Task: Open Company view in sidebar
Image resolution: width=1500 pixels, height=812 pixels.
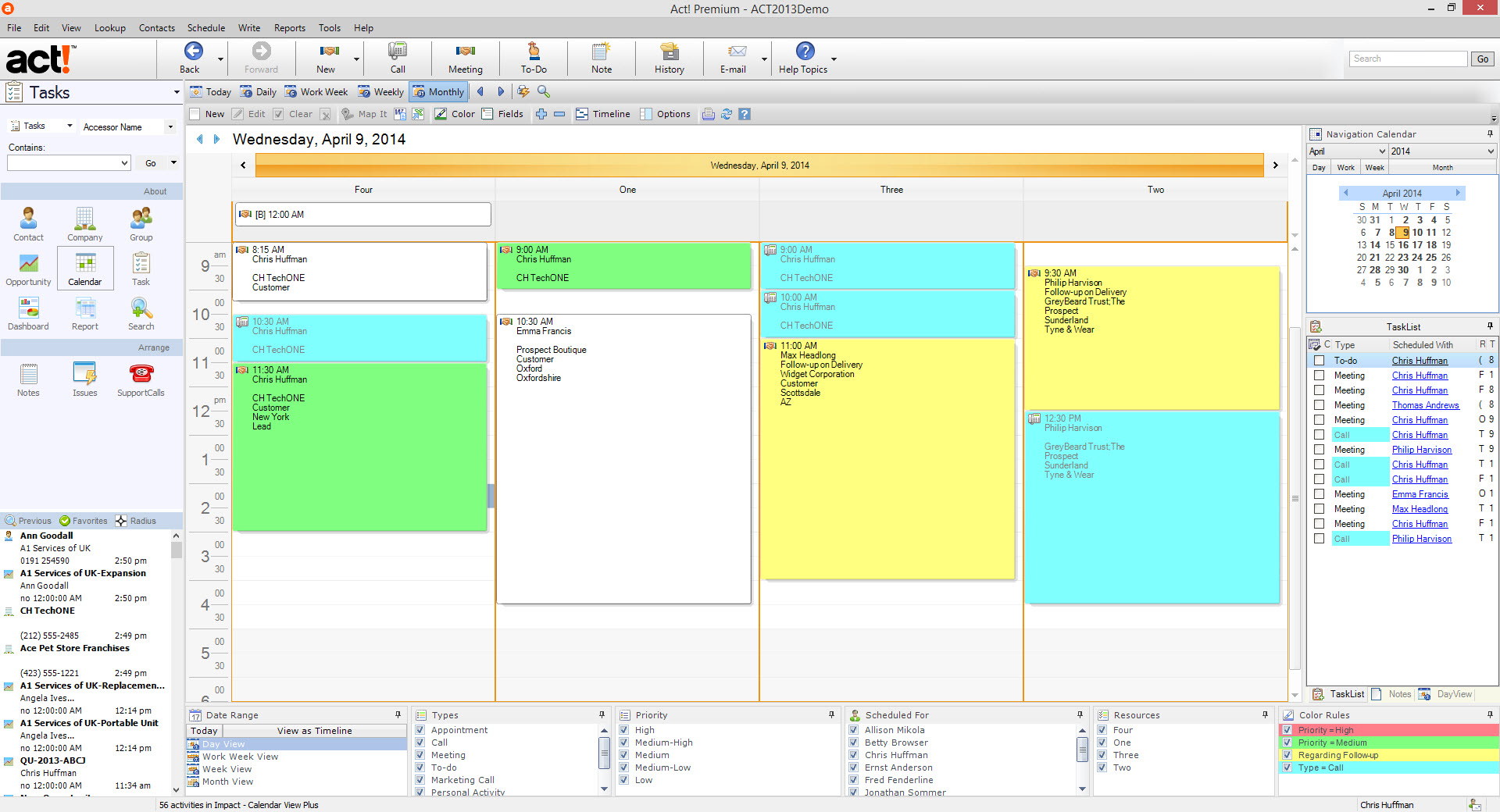Action: [84, 224]
